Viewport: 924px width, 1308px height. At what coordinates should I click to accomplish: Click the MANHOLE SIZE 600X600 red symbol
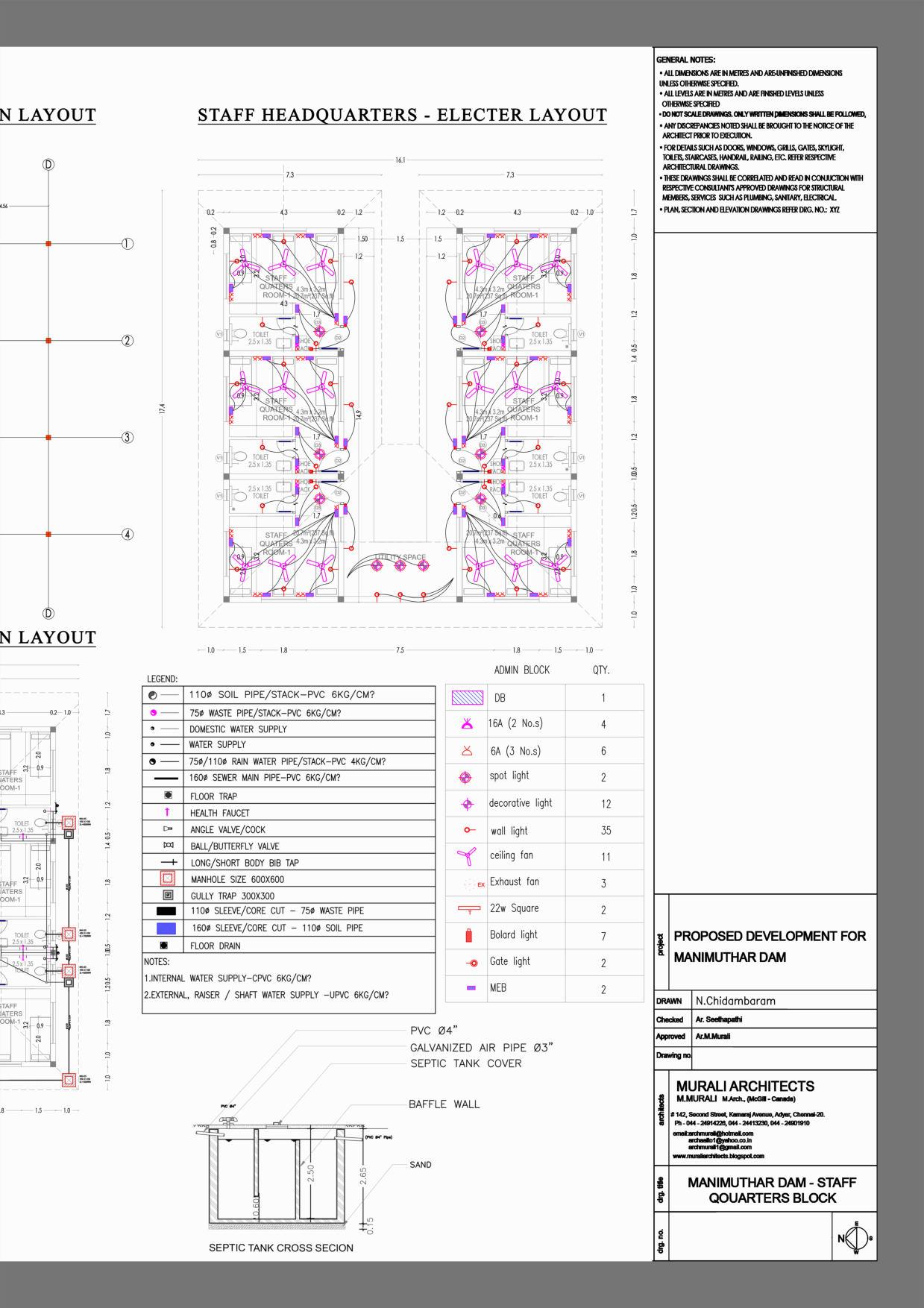168,878
